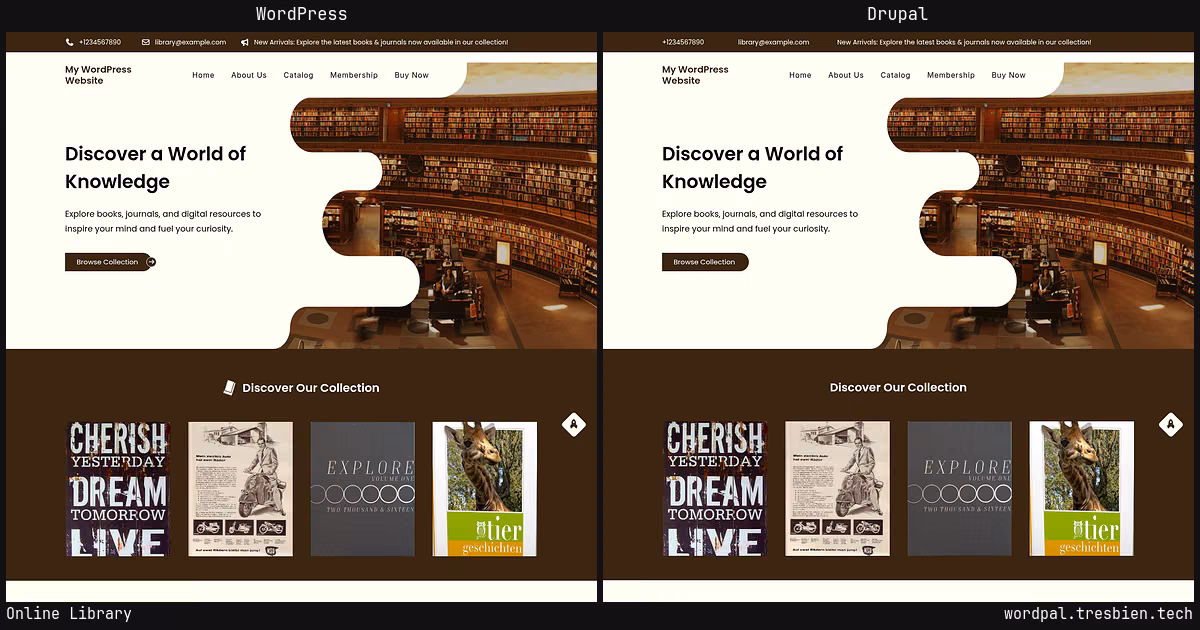Click the envelope email icon in WordPress top bar
This screenshot has height=630, width=1200.
tap(146, 42)
